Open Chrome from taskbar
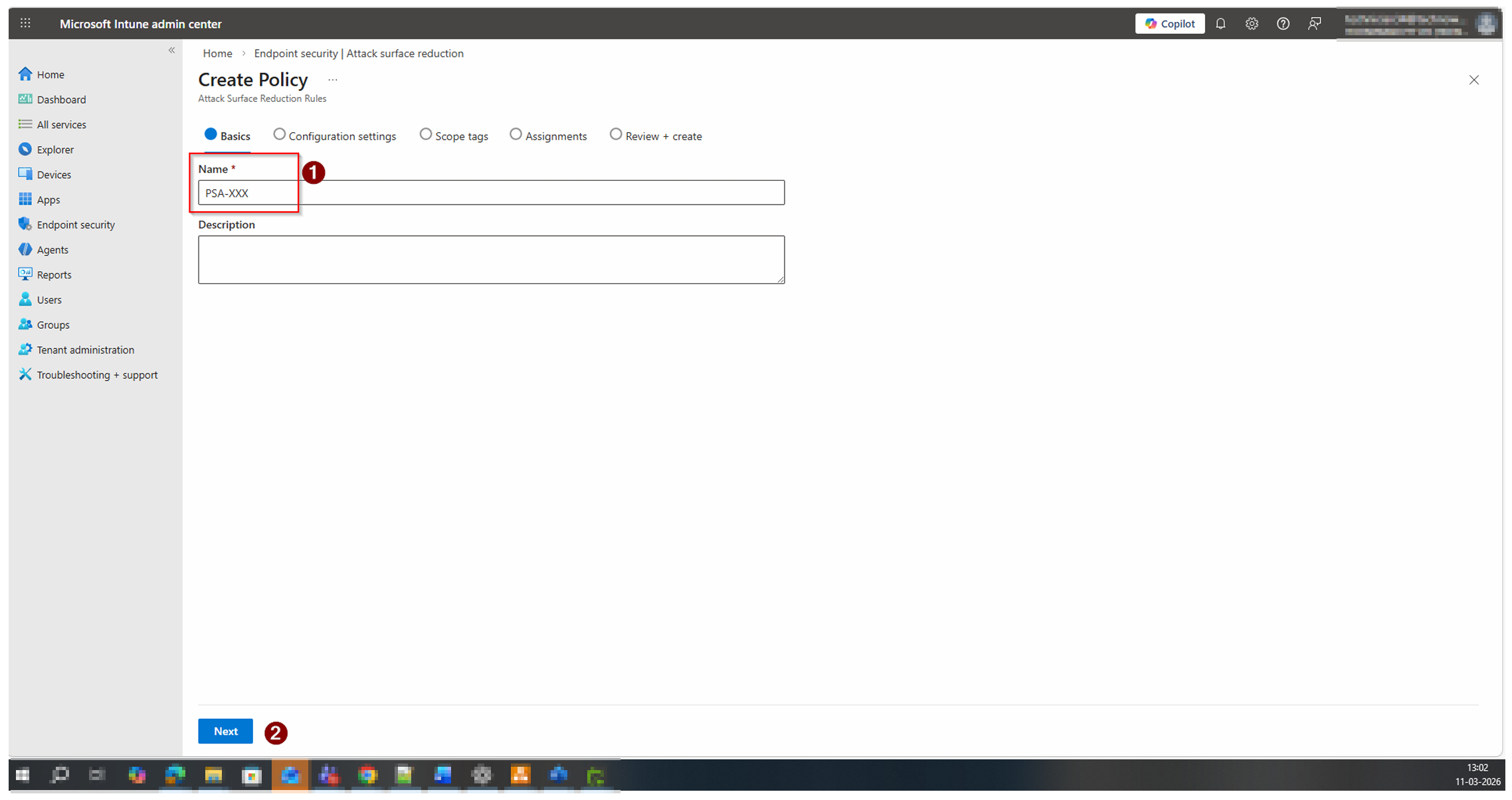Image resolution: width=1512 pixels, height=800 pixels. tap(367, 775)
